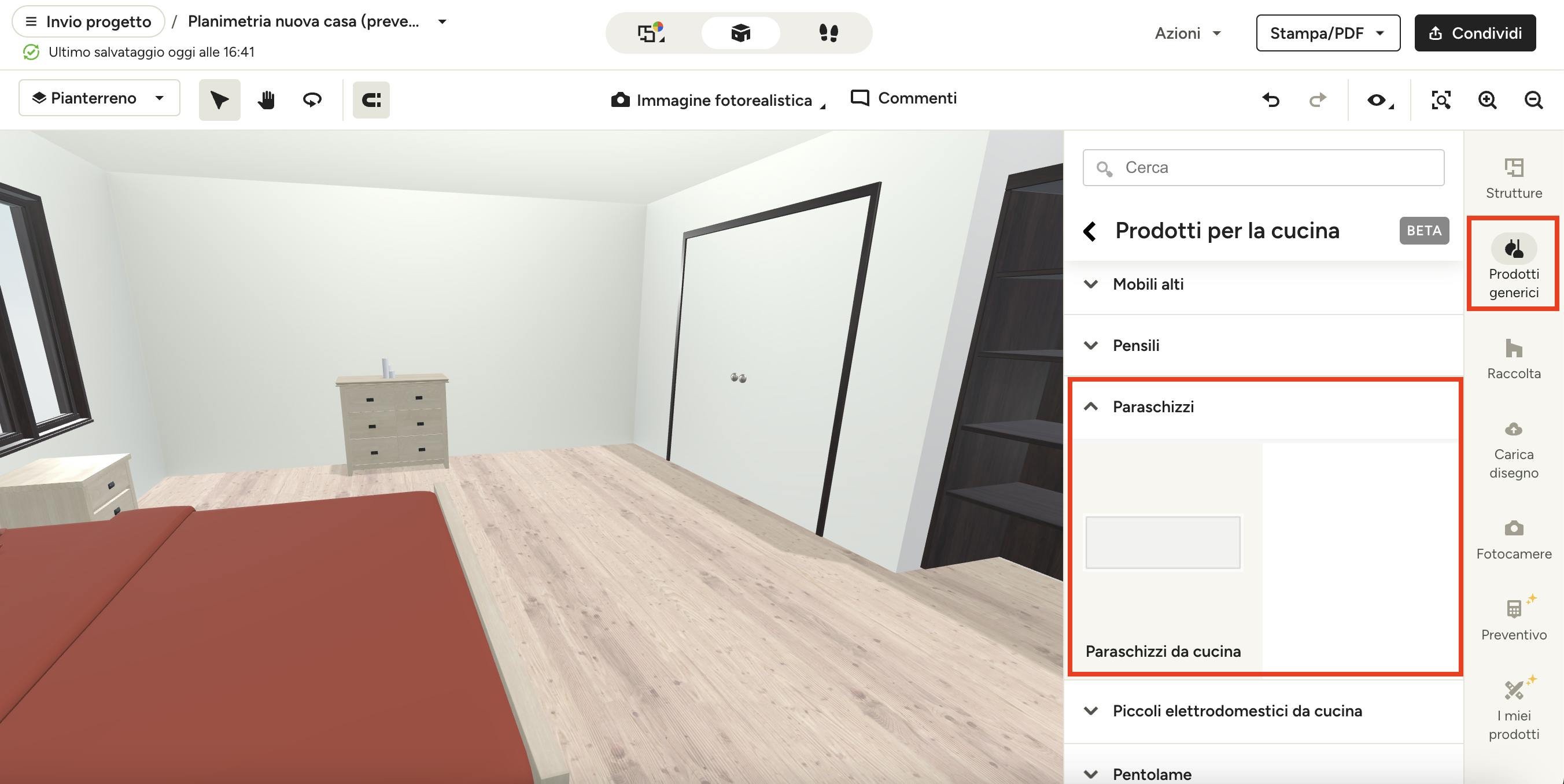Open the Stampa/PDF dropdown

[x=1328, y=33]
